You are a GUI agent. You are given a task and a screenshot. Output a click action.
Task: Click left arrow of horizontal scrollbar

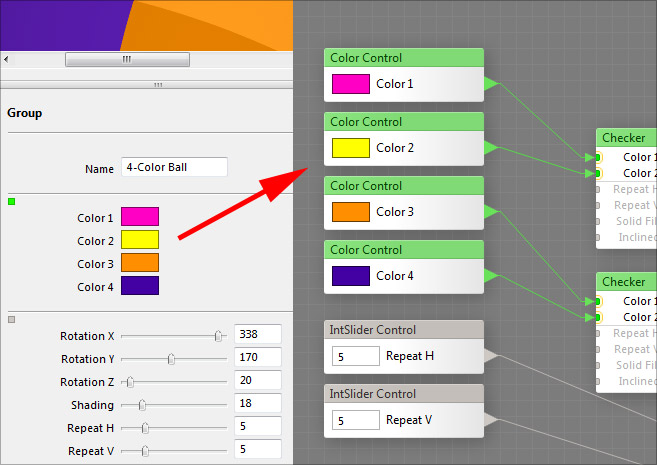click(7, 60)
